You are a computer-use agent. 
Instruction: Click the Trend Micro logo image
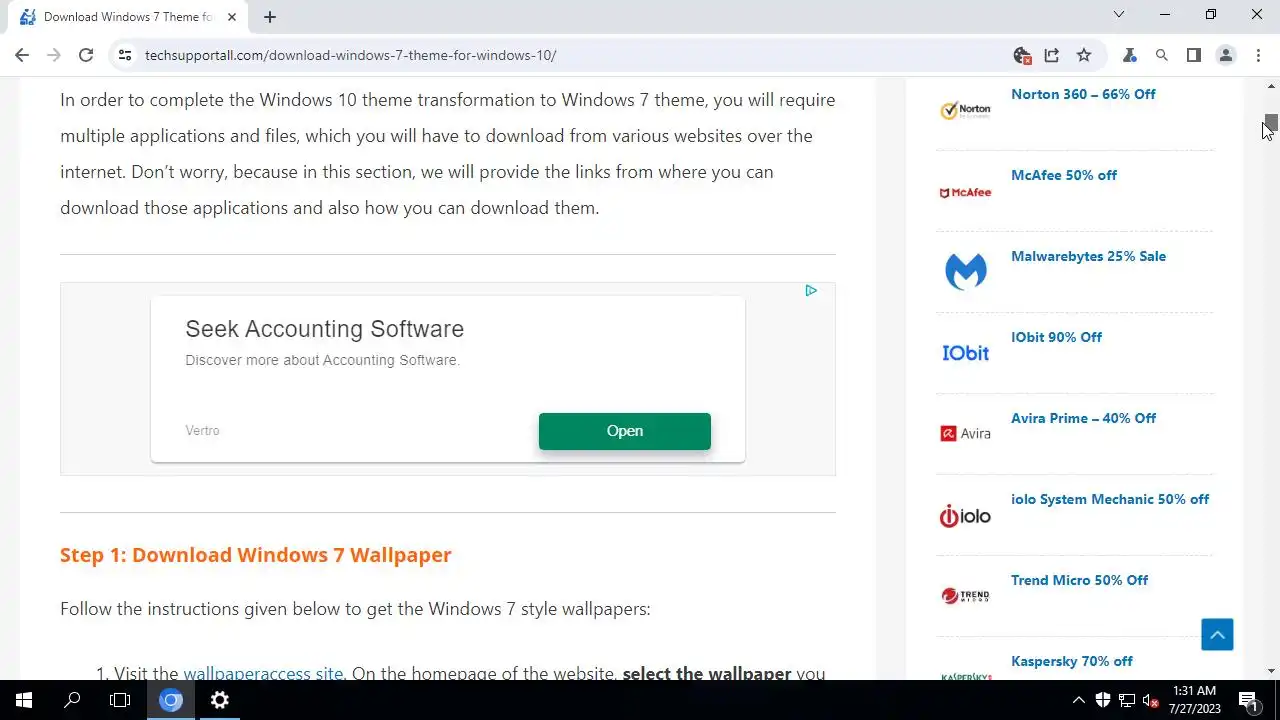pos(965,596)
